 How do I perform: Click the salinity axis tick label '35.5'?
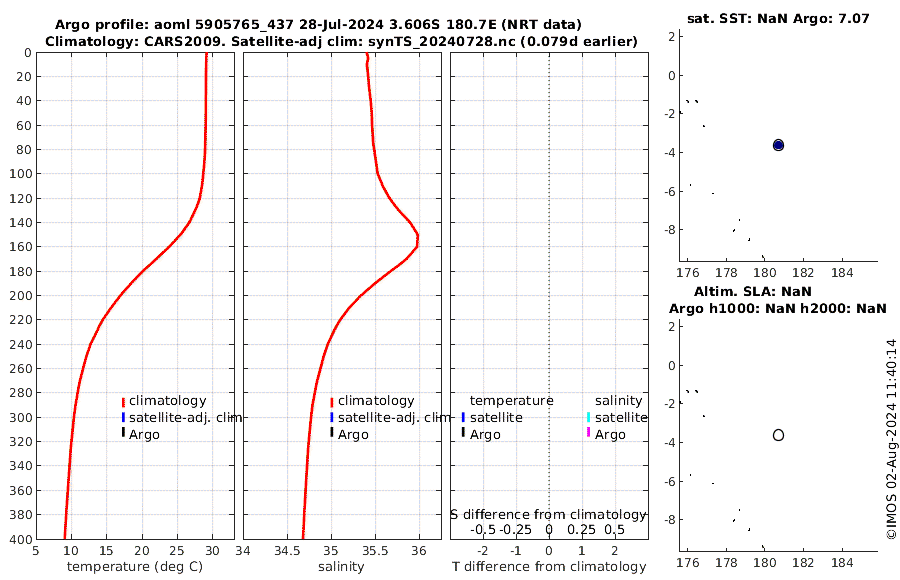pos(375,551)
